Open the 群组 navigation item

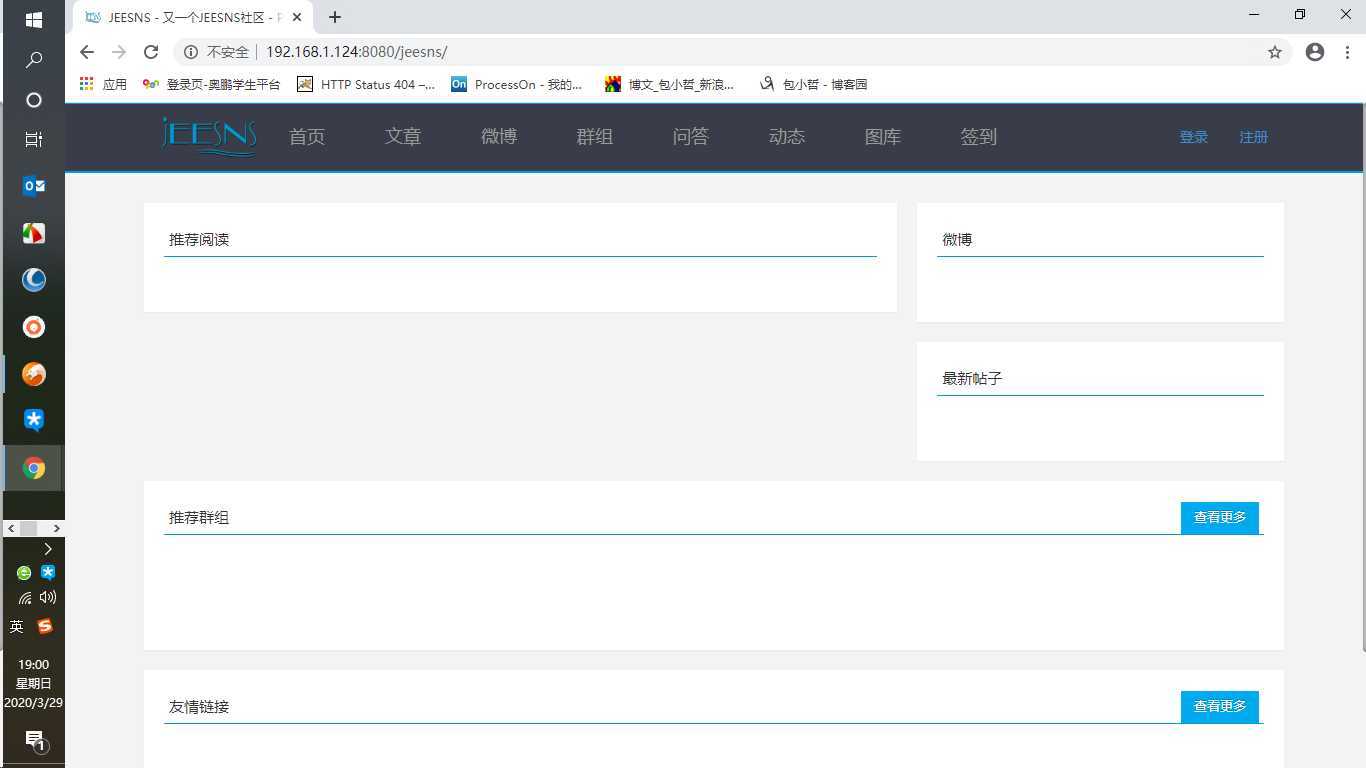[595, 137]
